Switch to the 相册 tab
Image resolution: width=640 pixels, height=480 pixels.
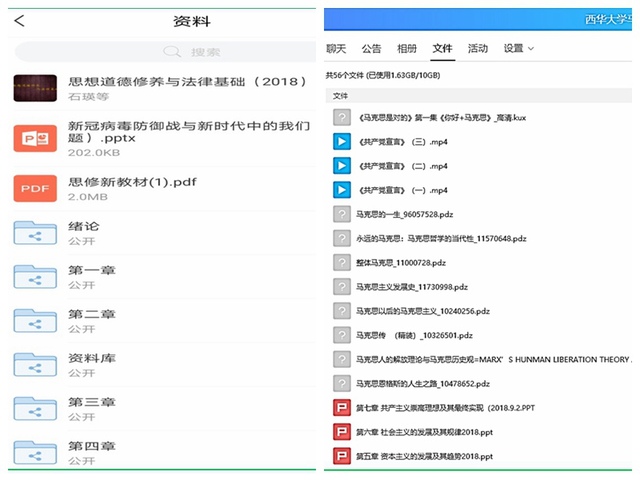(x=407, y=48)
